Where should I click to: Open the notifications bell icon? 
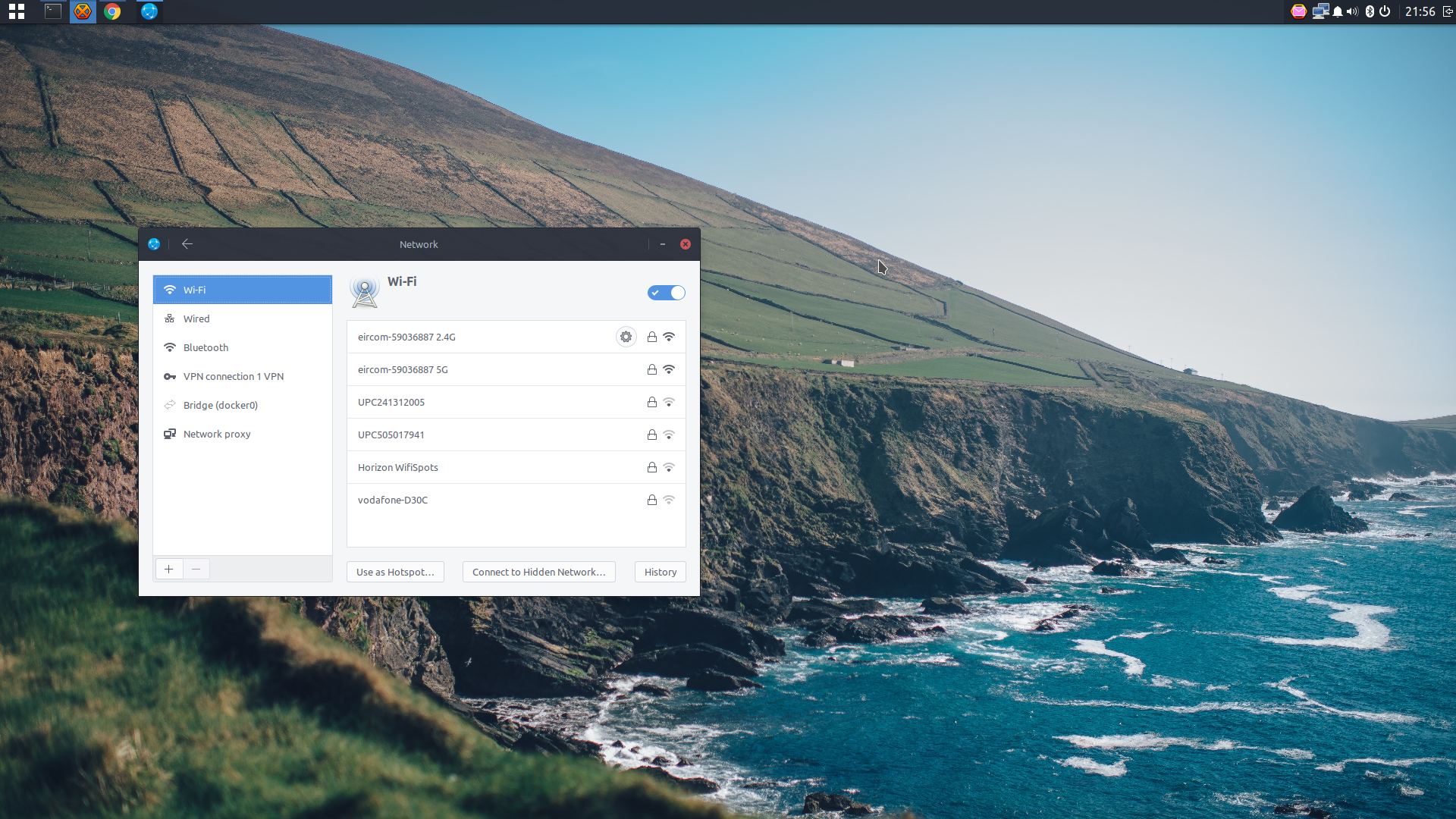tap(1338, 11)
